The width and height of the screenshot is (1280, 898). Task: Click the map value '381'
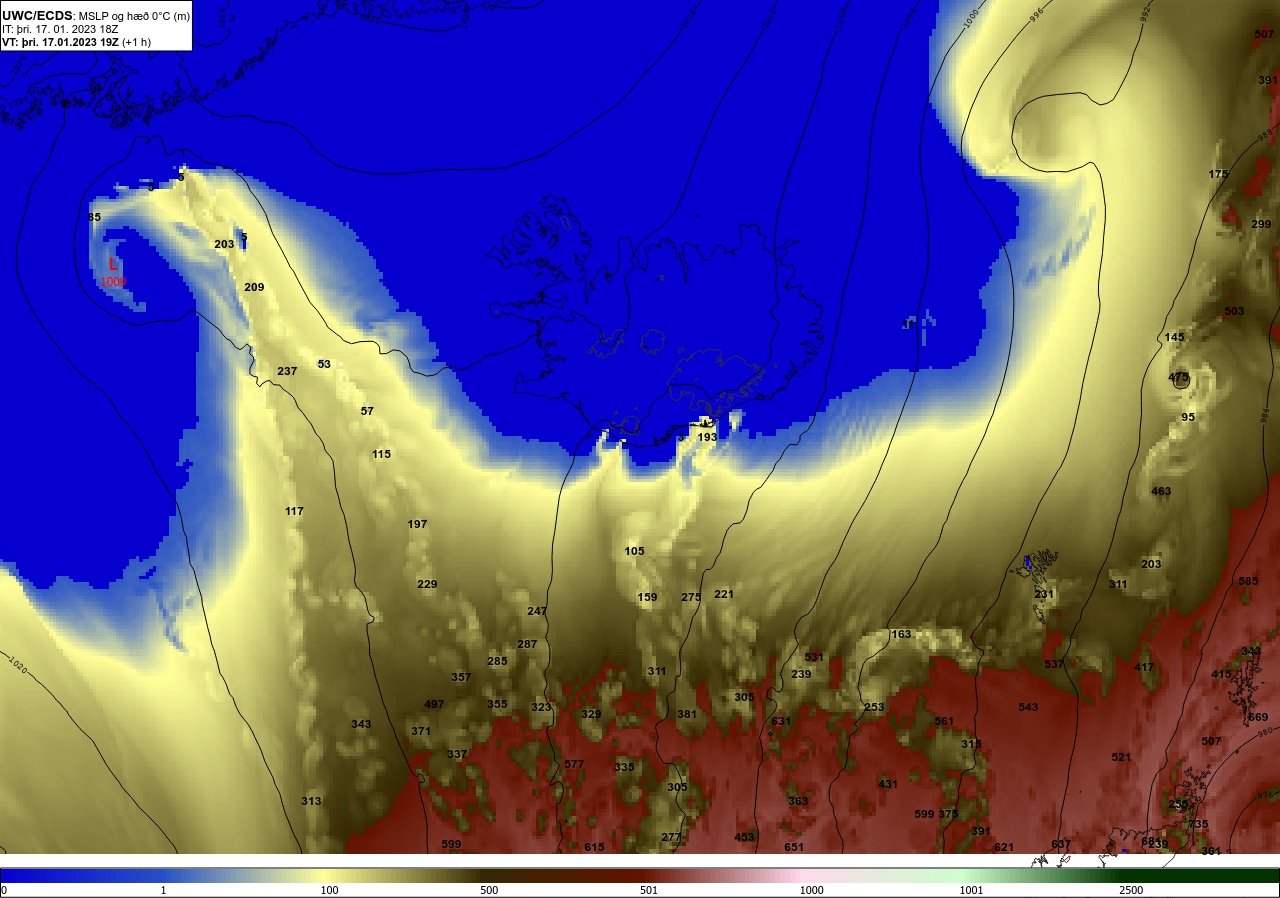[x=687, y=714]
